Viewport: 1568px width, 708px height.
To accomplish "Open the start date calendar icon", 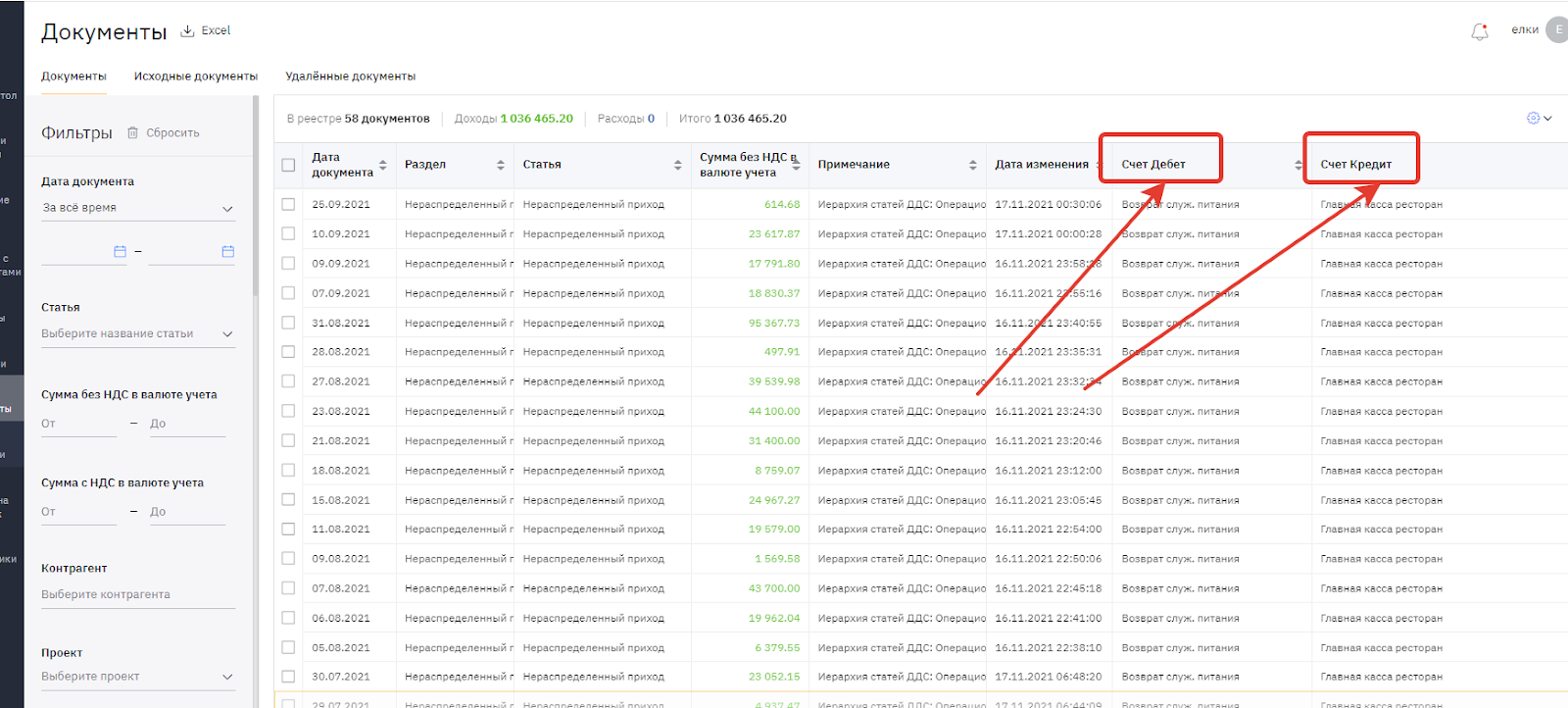I will 120,252.
